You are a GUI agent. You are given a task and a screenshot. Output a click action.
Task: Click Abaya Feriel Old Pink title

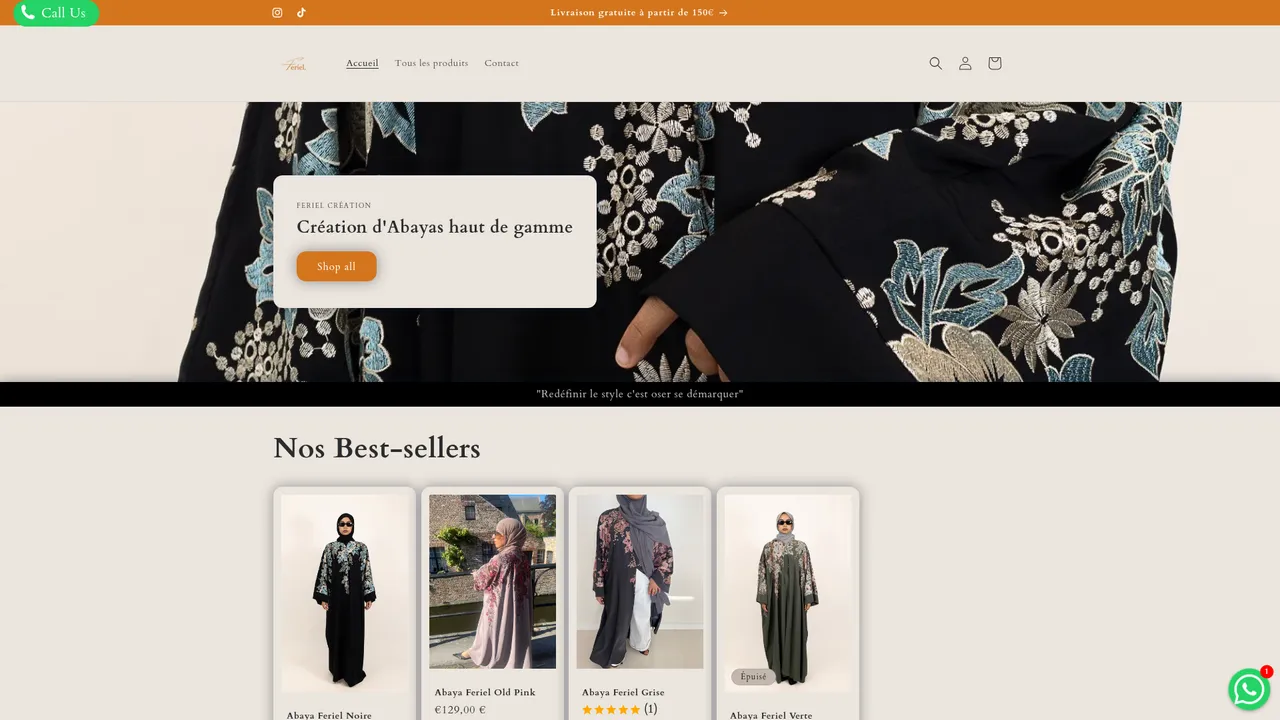[485, 692]
